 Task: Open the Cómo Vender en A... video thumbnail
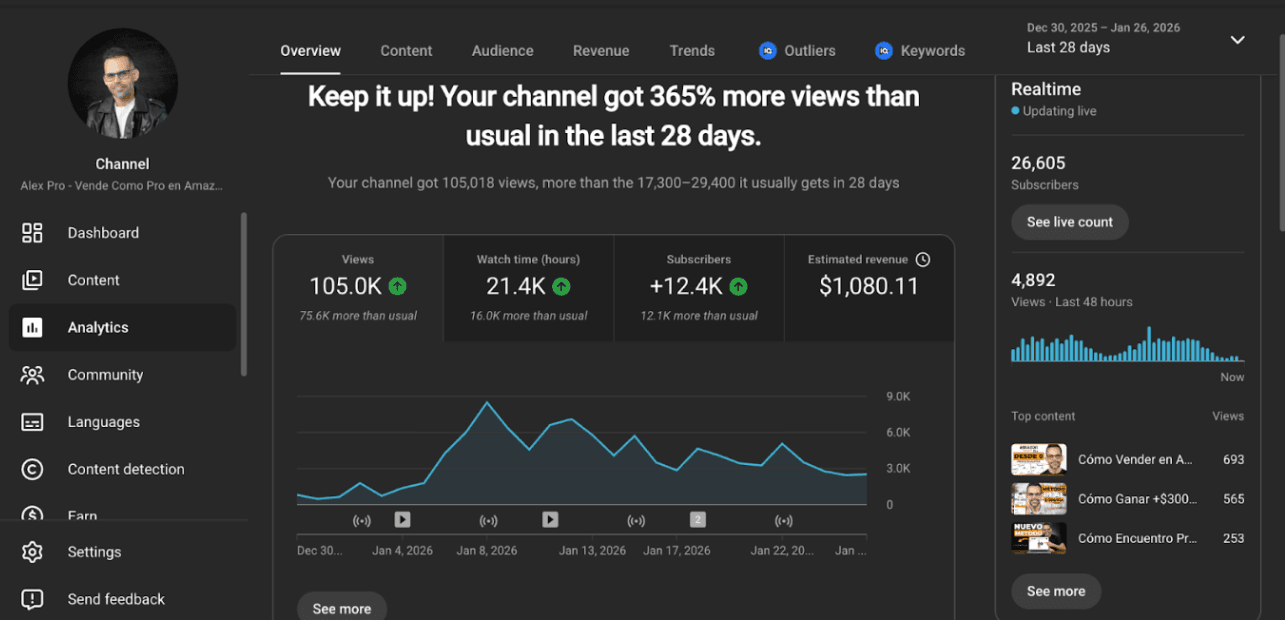click(1038, 459)
